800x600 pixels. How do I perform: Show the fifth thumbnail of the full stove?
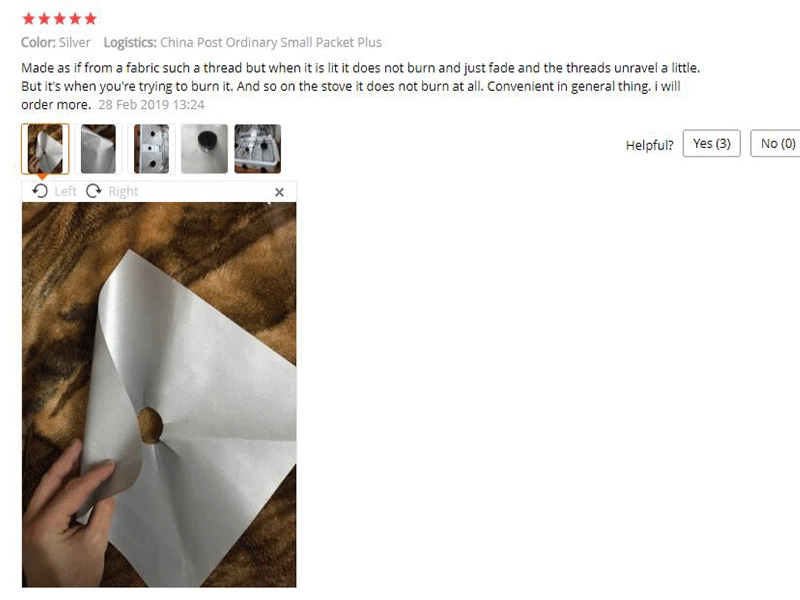point(258,148)
